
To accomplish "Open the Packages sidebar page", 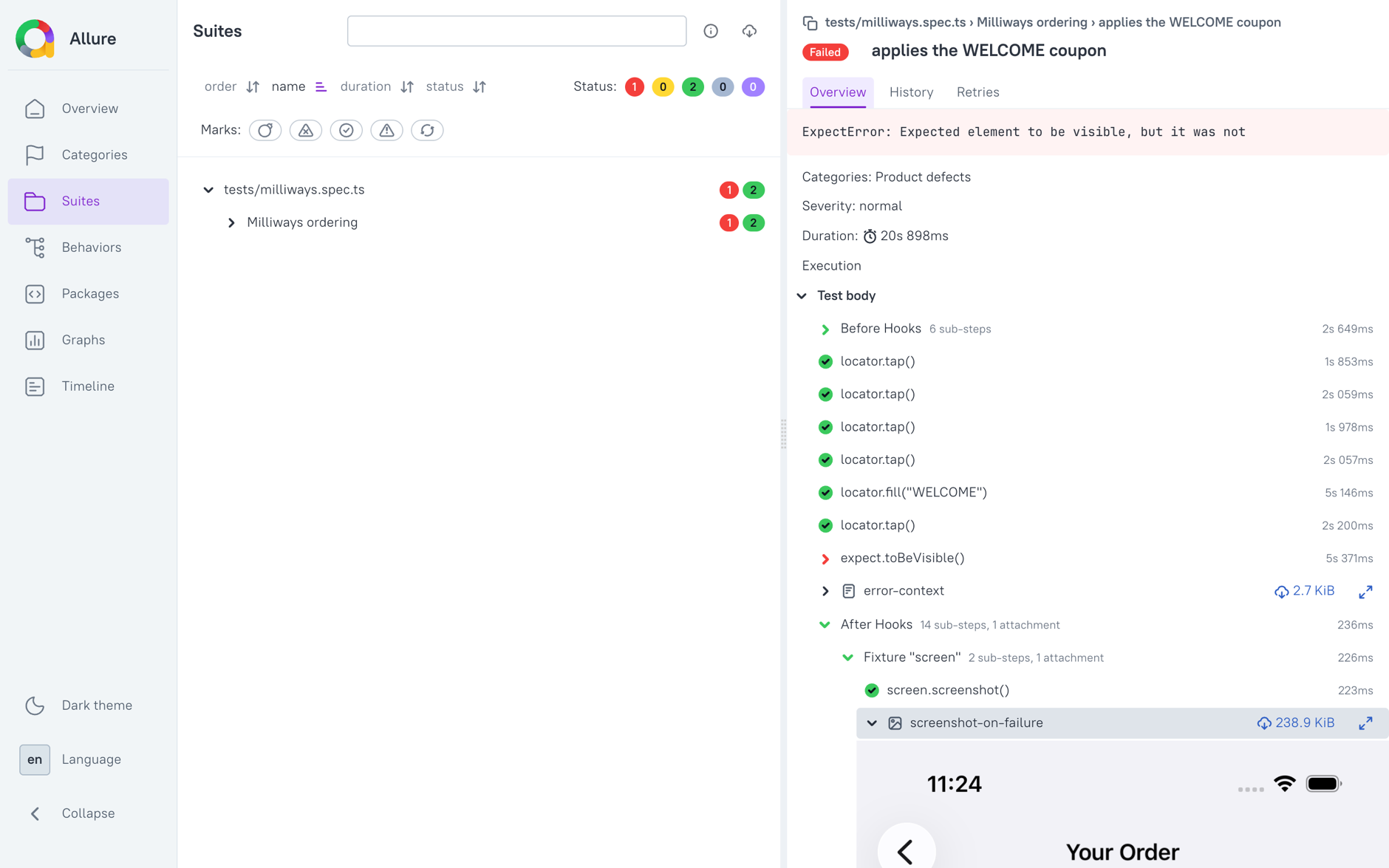I will pos(89,294).
